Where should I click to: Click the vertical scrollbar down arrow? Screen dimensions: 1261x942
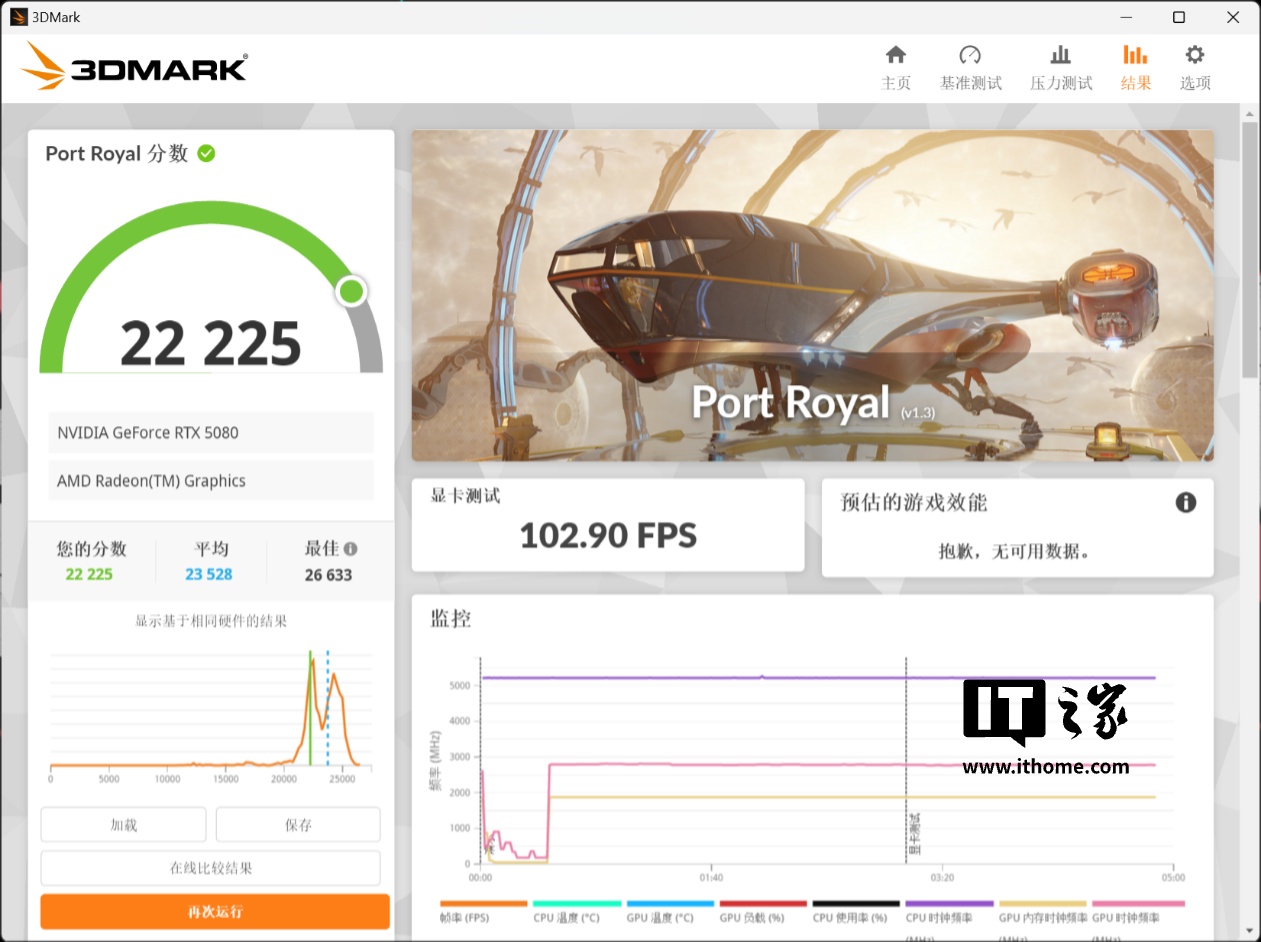pos(1249,930)
